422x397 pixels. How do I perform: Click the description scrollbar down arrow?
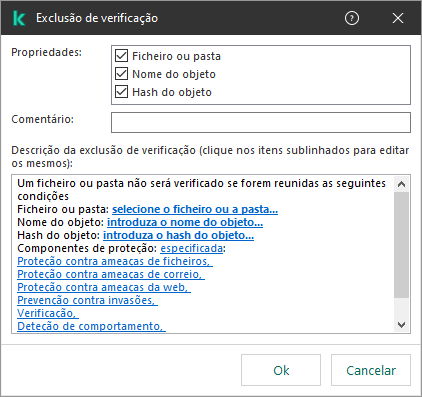coord(402,324)
